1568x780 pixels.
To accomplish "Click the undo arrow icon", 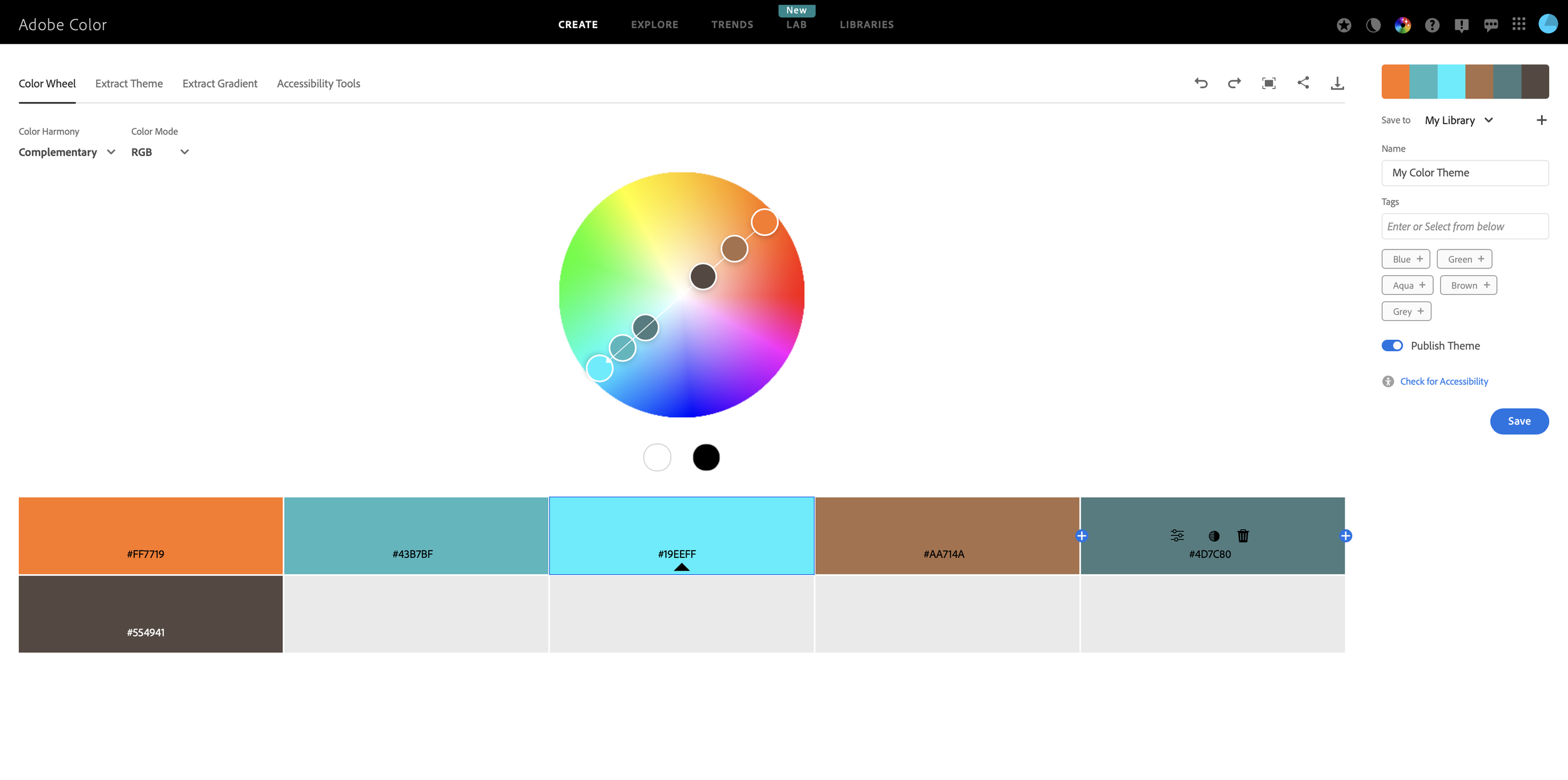I will (x=1201, y=83).
